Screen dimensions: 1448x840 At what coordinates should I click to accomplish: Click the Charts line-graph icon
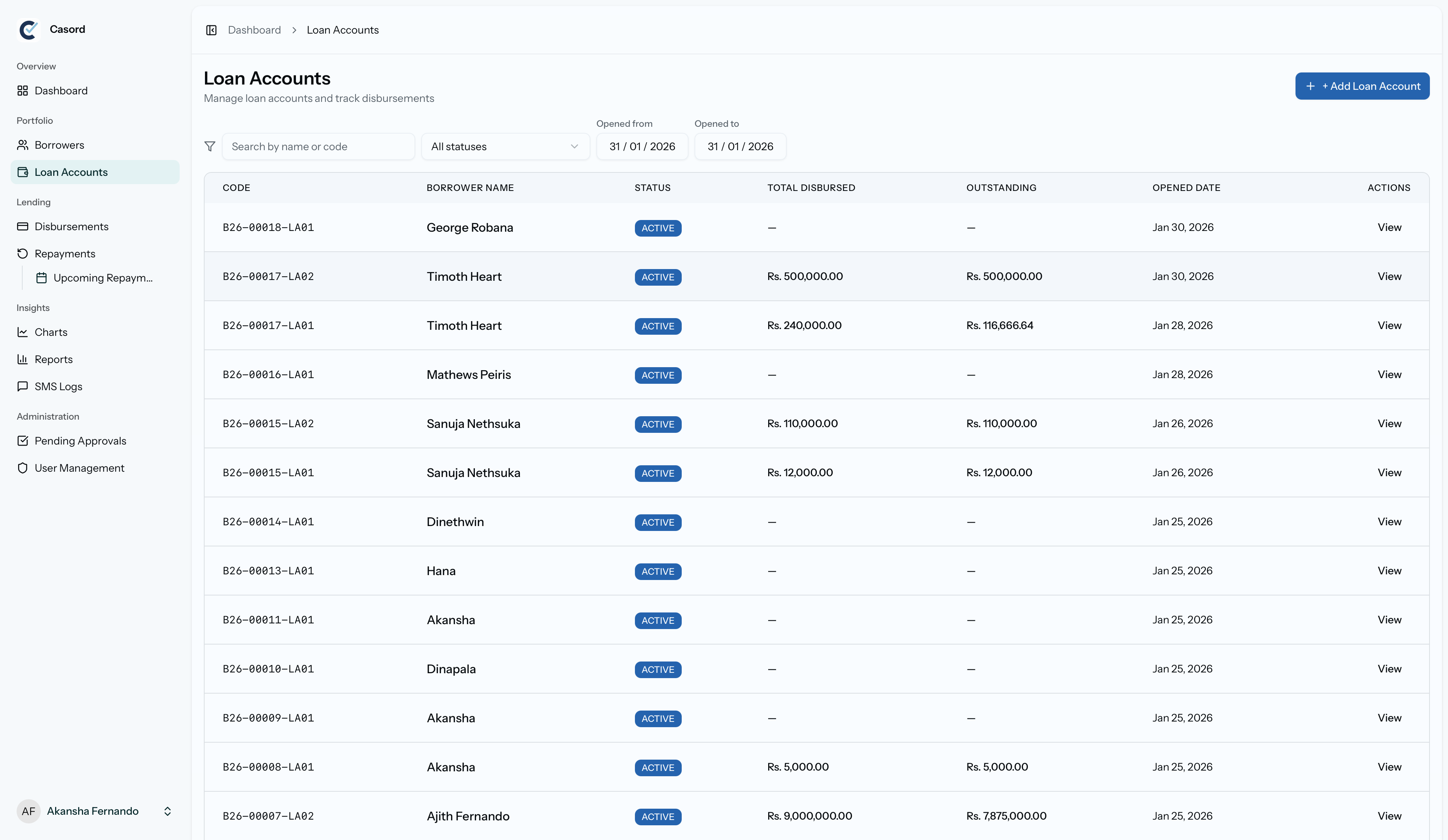tap(22, 332)
